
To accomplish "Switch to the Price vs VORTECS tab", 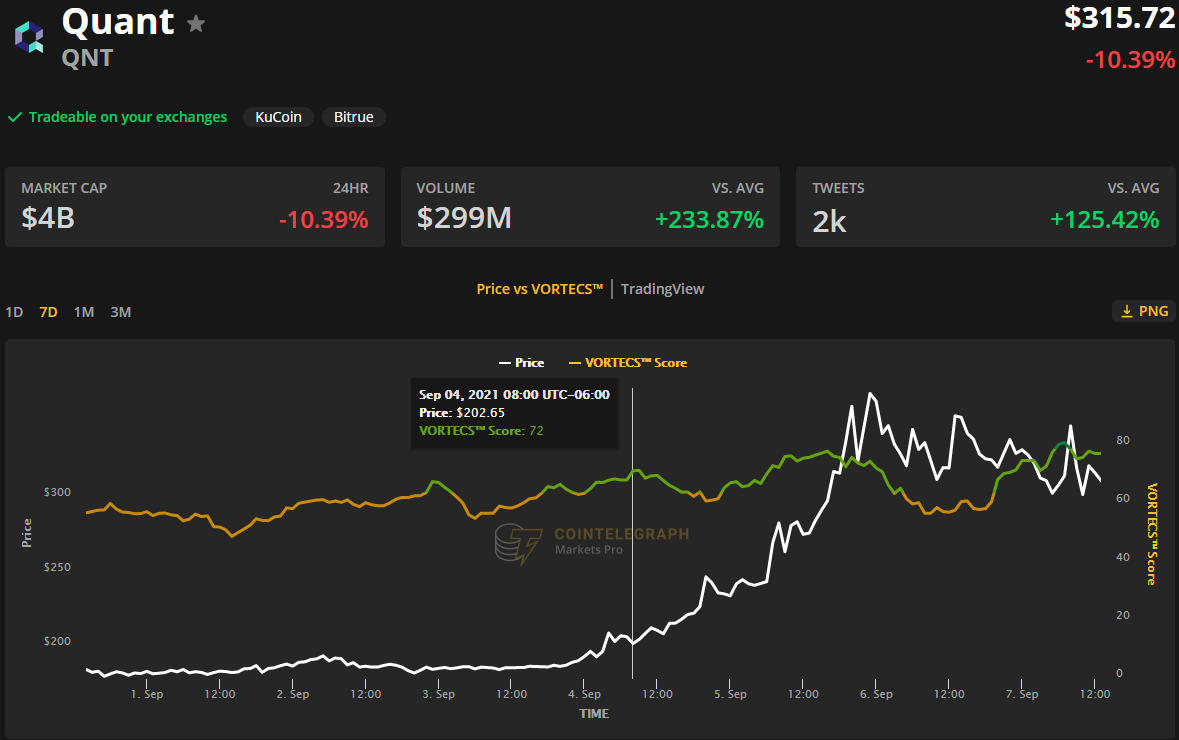I will (x=539, y=289).
